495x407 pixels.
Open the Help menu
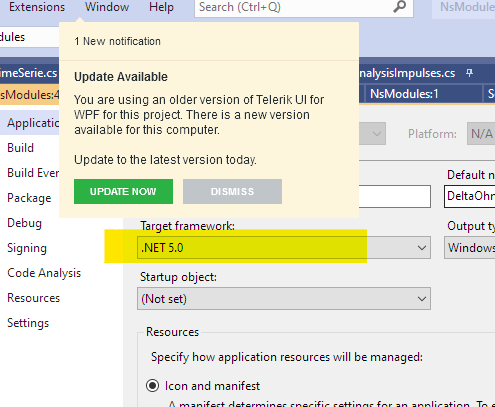click(x=161, y=7)
